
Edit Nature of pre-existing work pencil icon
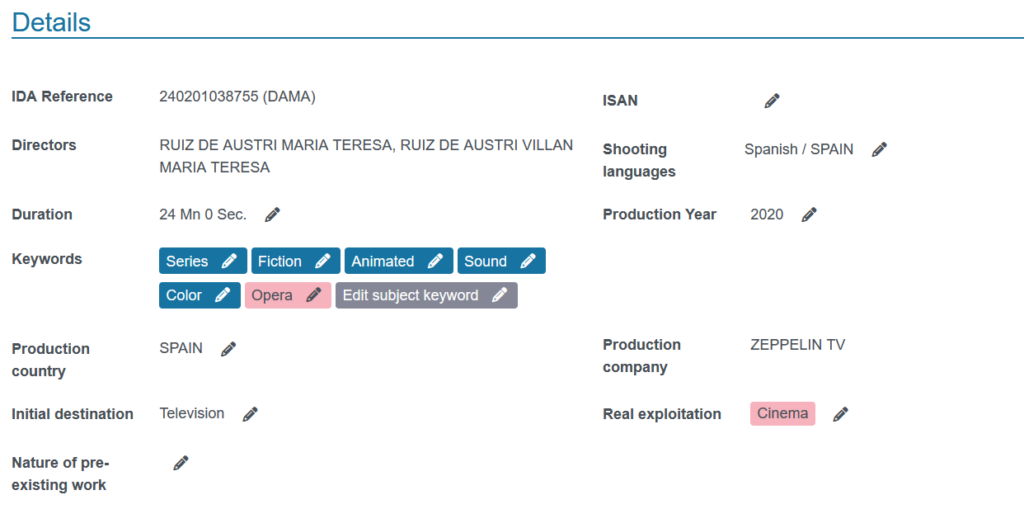tap(181, 463)
